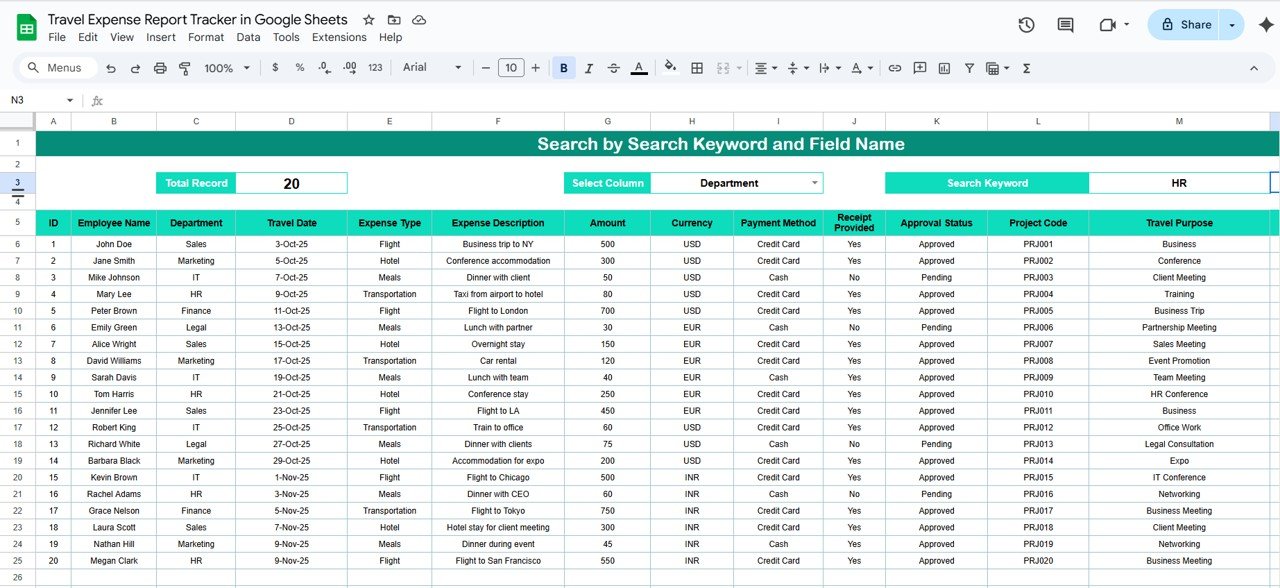Increase font size with plus button
Viewport: 1280px width, 588px height.
tap(536, 68)
